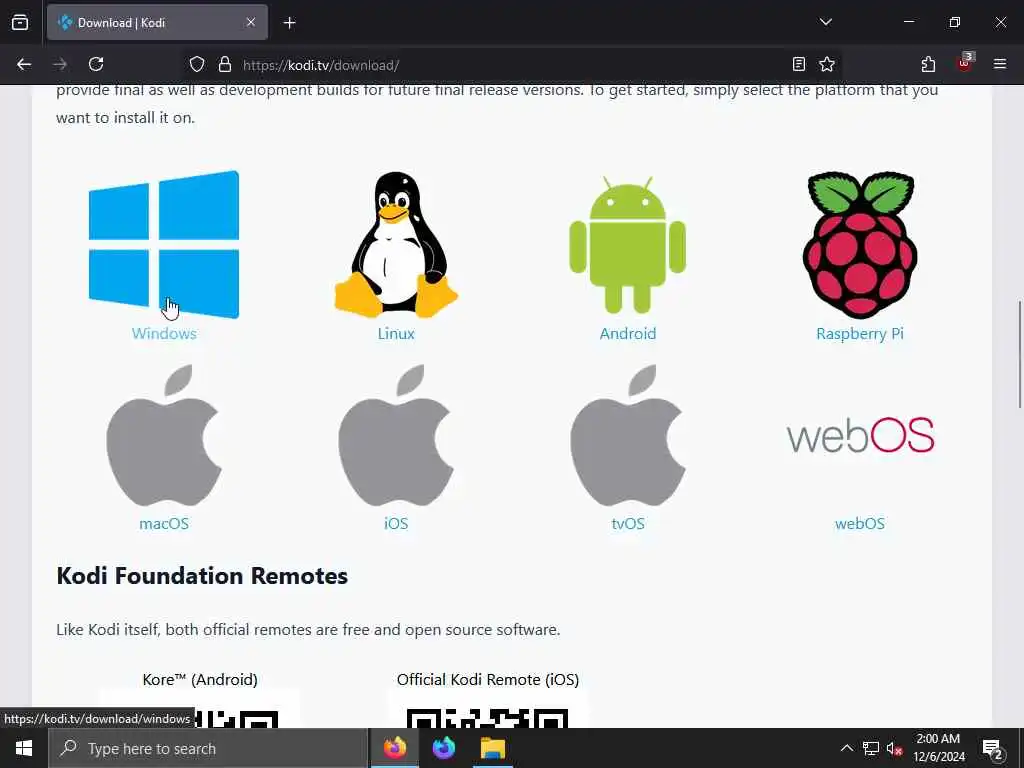Viewport: 1024px width, 768px height.
Task: Open the webOS download link text
Action: coord(859,524)
